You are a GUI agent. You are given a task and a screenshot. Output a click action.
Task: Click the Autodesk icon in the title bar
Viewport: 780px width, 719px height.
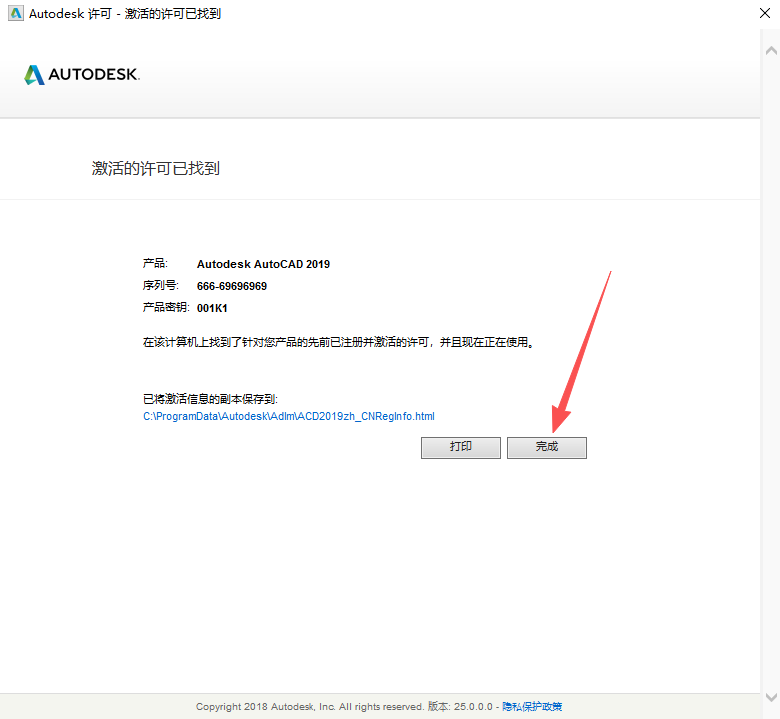[x=14, y=14]
